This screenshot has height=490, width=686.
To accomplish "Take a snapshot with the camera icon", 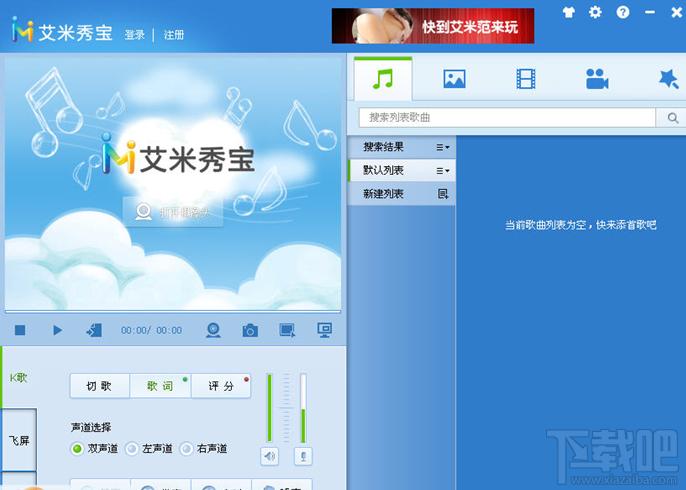I will pos(249,330).
